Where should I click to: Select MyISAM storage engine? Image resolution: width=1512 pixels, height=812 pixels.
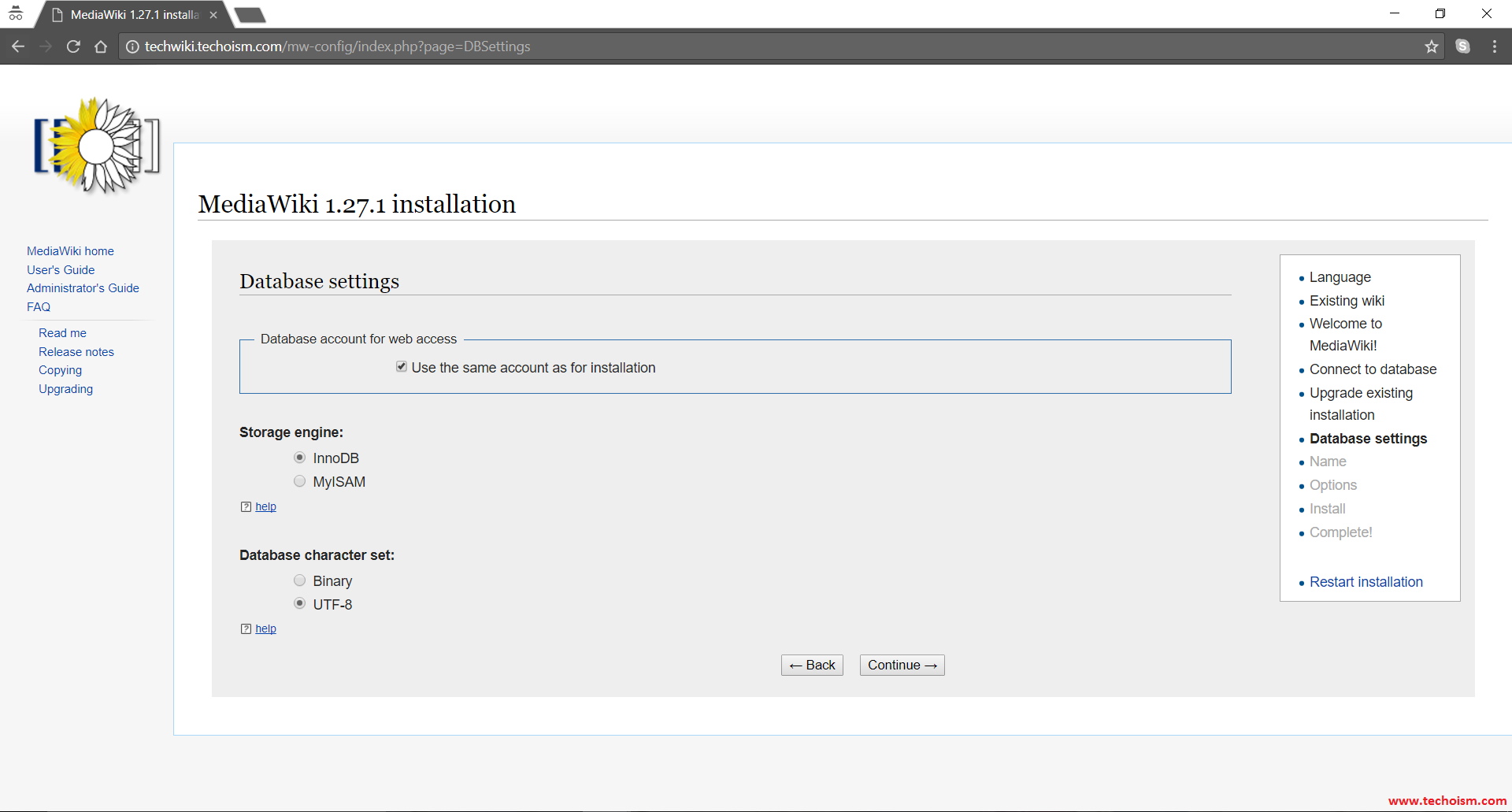[x=299, y=481]
